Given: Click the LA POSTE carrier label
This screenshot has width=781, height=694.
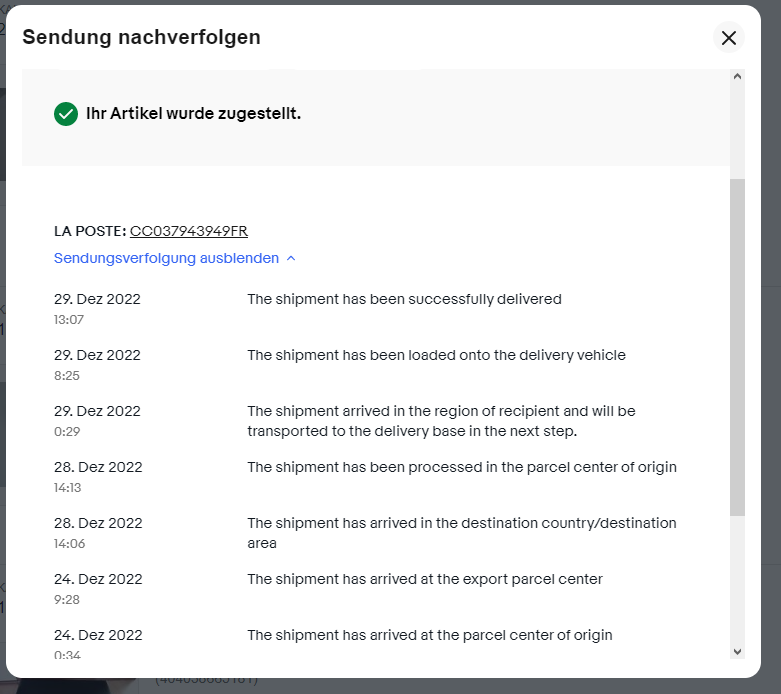Looking at the screenshot, I should tap(90, 231).
